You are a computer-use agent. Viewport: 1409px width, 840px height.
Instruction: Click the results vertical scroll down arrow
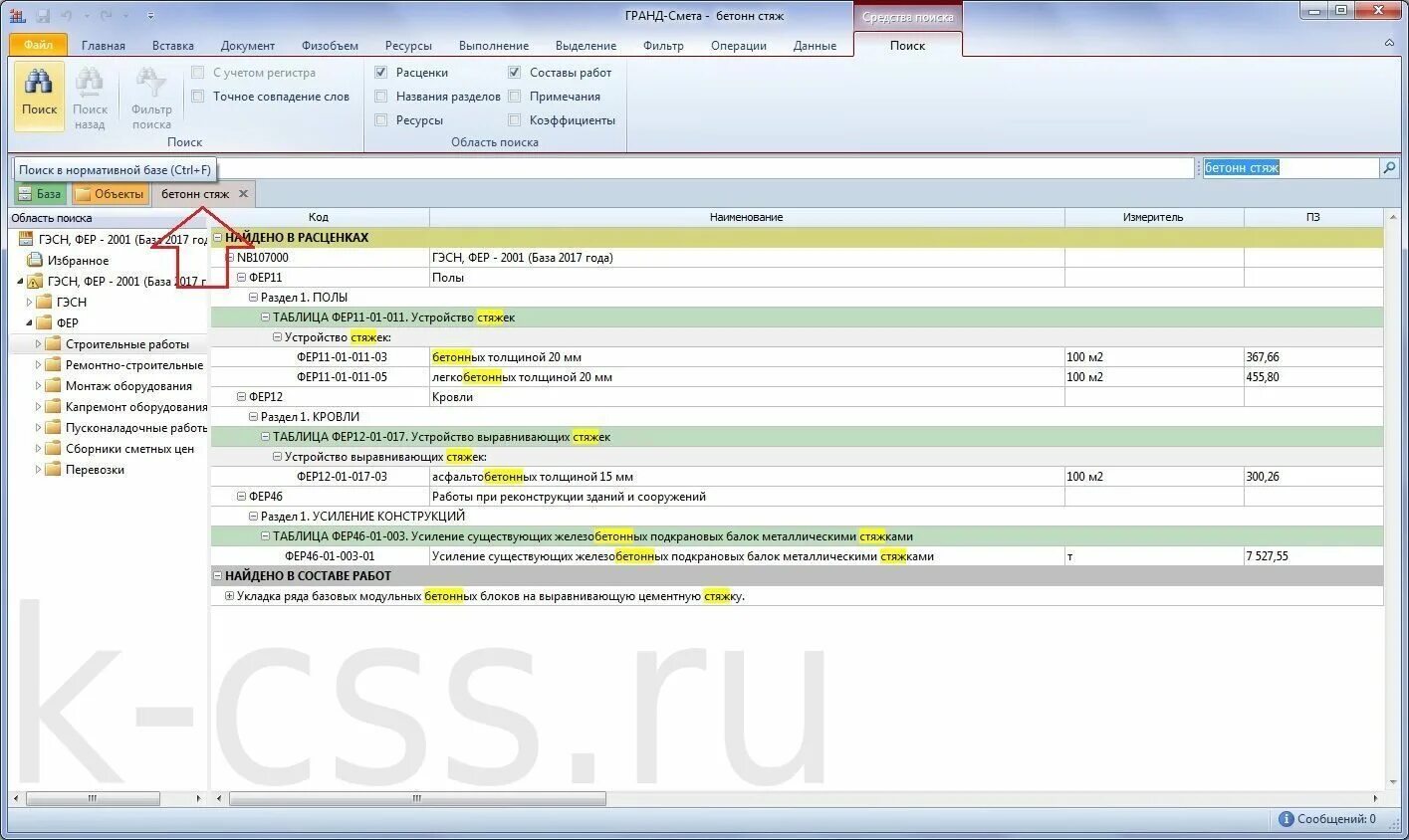(x=1392, y=782)
